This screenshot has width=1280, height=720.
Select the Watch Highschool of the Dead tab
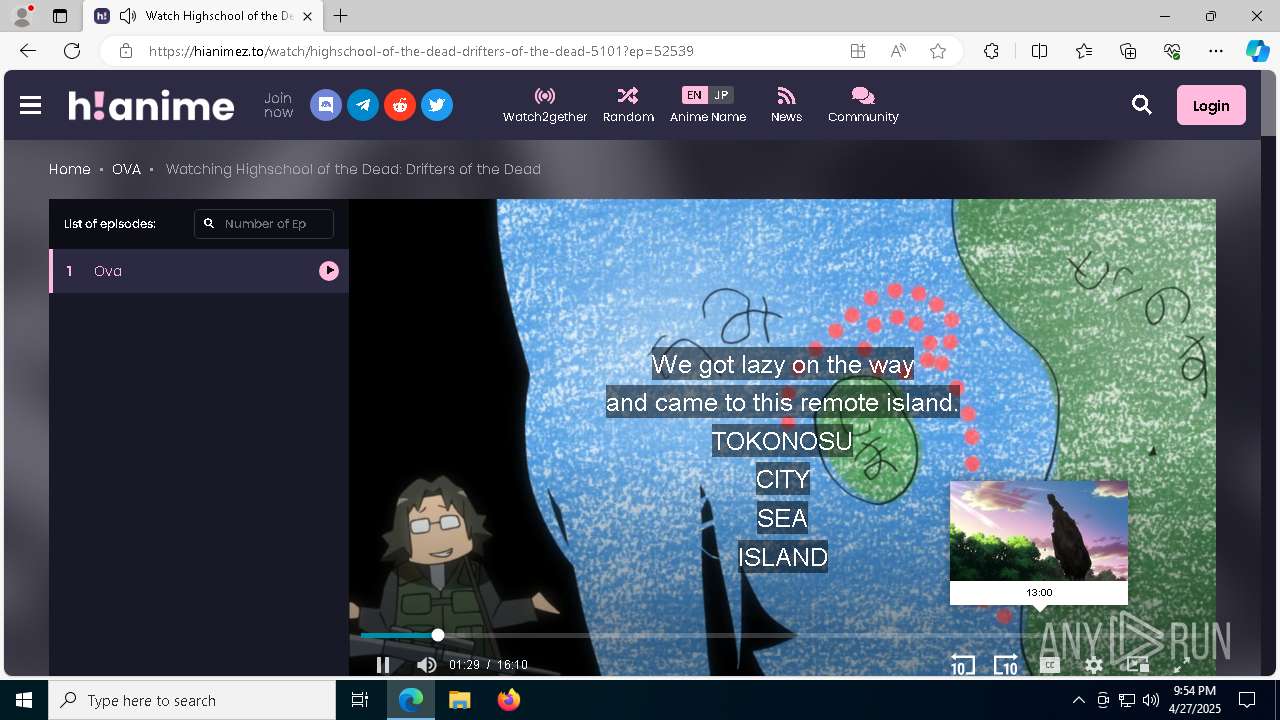(203, 16)
